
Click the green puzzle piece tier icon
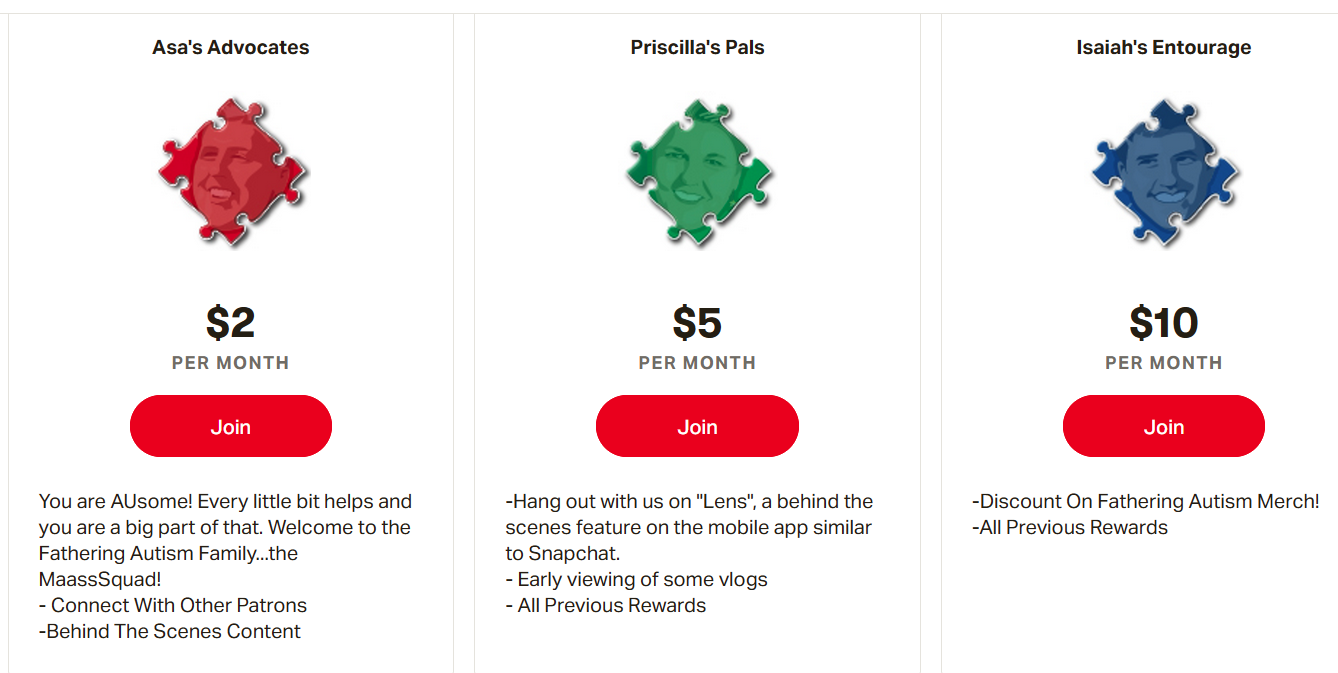coord(699,172)
